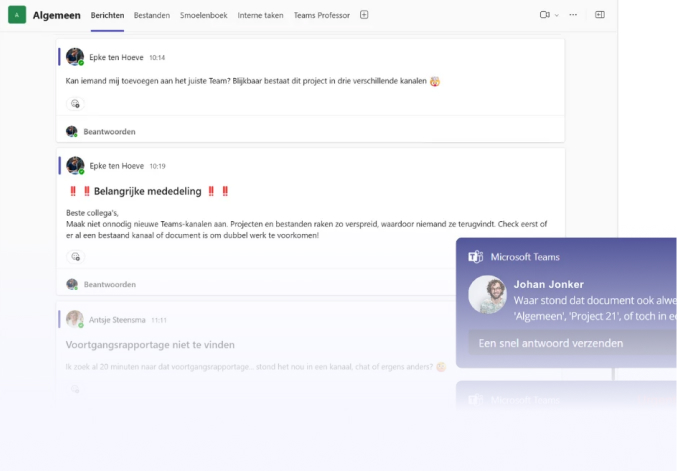
Task: Add a reaction to the 10:14 message
Action: click(x=75, y=104)
